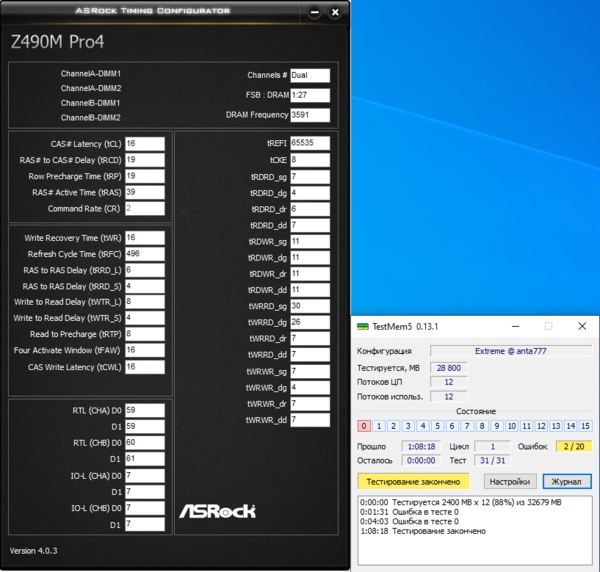This screenshot has height=572, width=600.
Task: Click the tREFI field showing 65535
Action: 310,143
